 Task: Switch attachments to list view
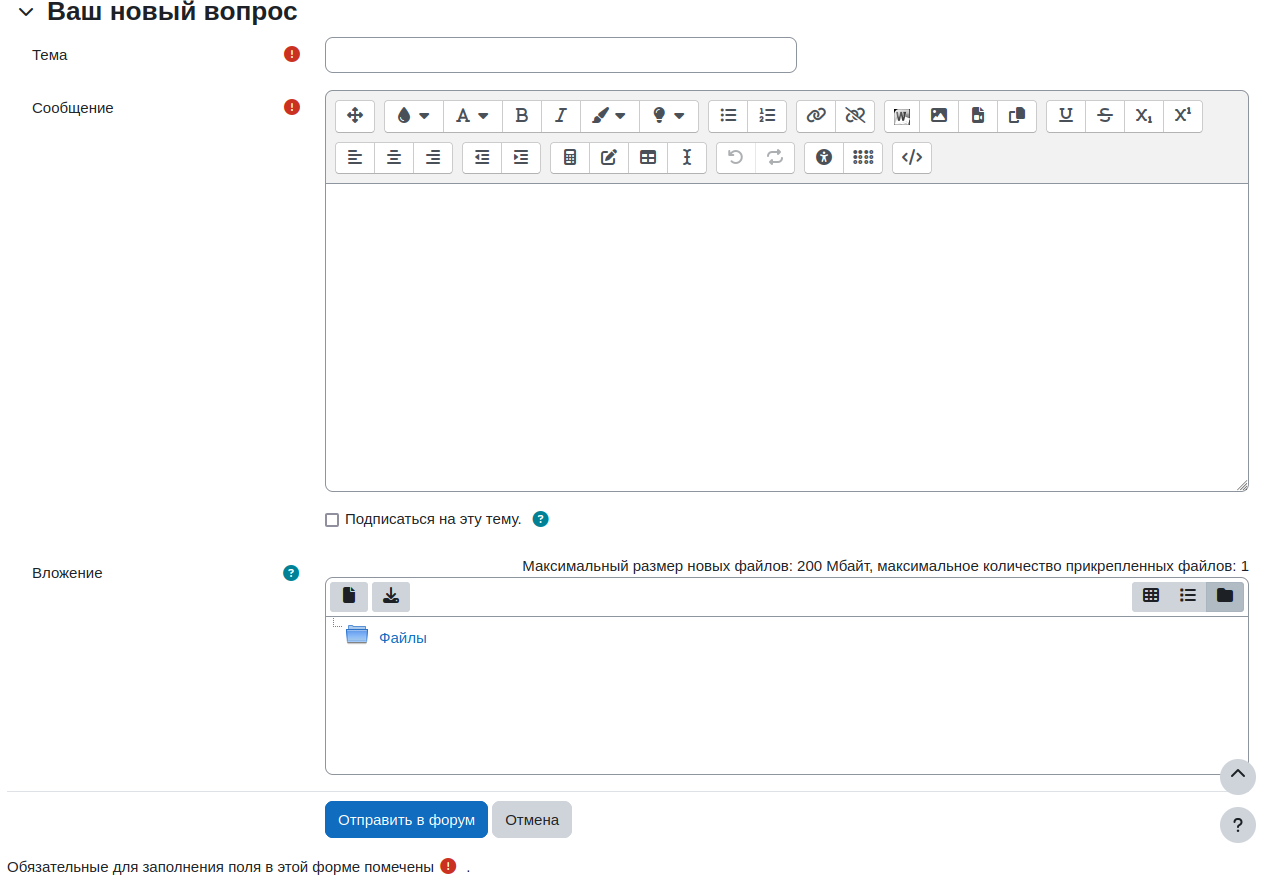[x=1188, y=596]
